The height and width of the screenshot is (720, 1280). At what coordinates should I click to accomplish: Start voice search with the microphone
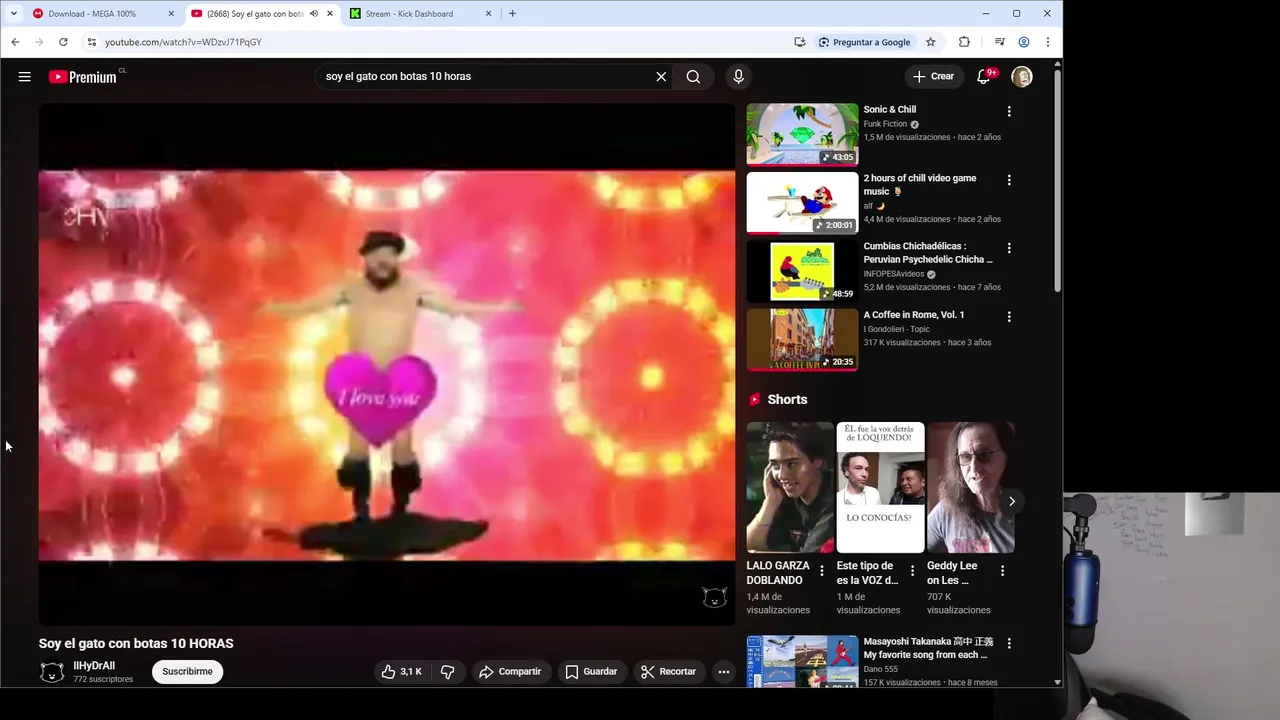[x=738, y=76]
